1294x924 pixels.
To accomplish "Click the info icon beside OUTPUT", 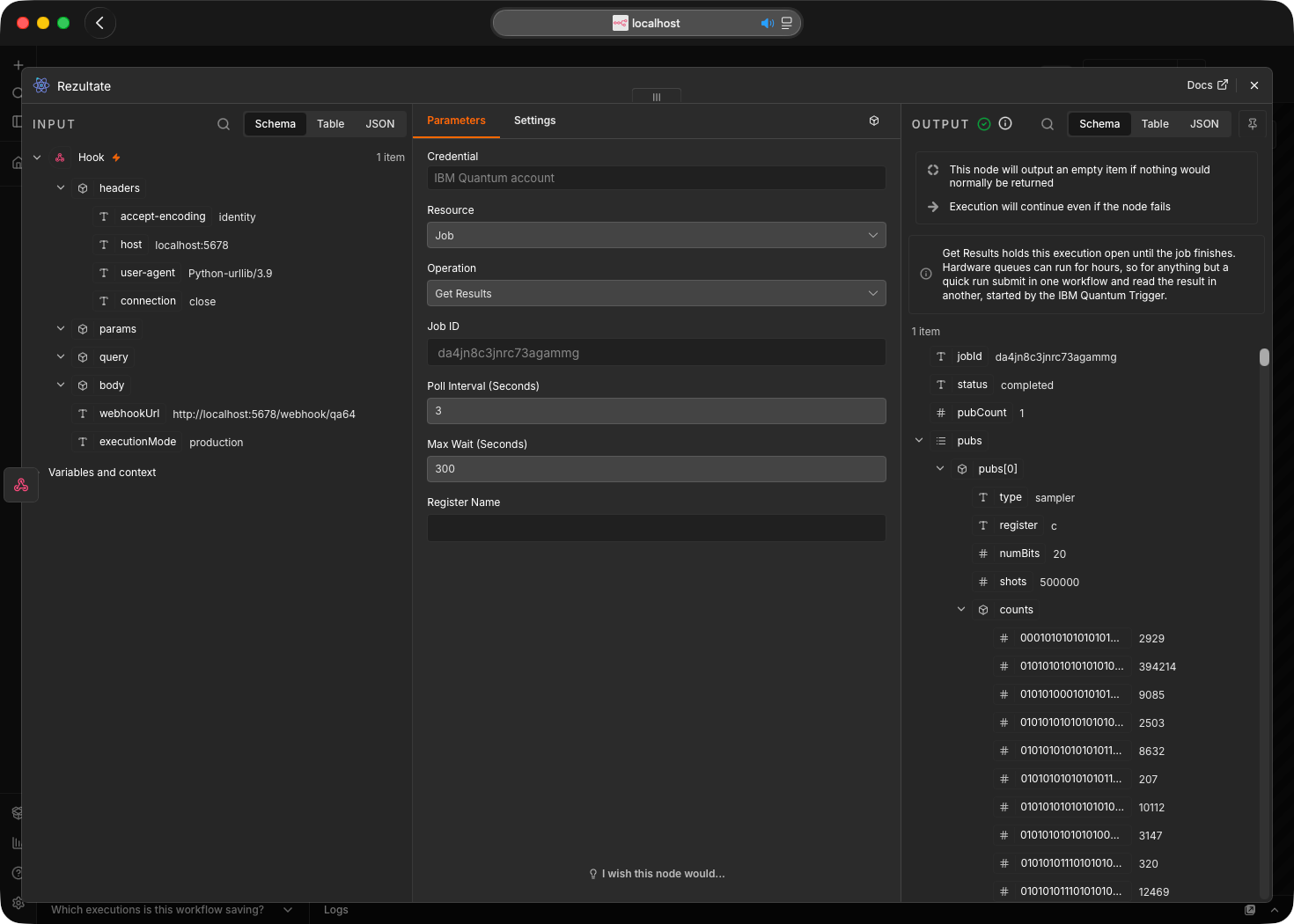I will pos(1005,124).
